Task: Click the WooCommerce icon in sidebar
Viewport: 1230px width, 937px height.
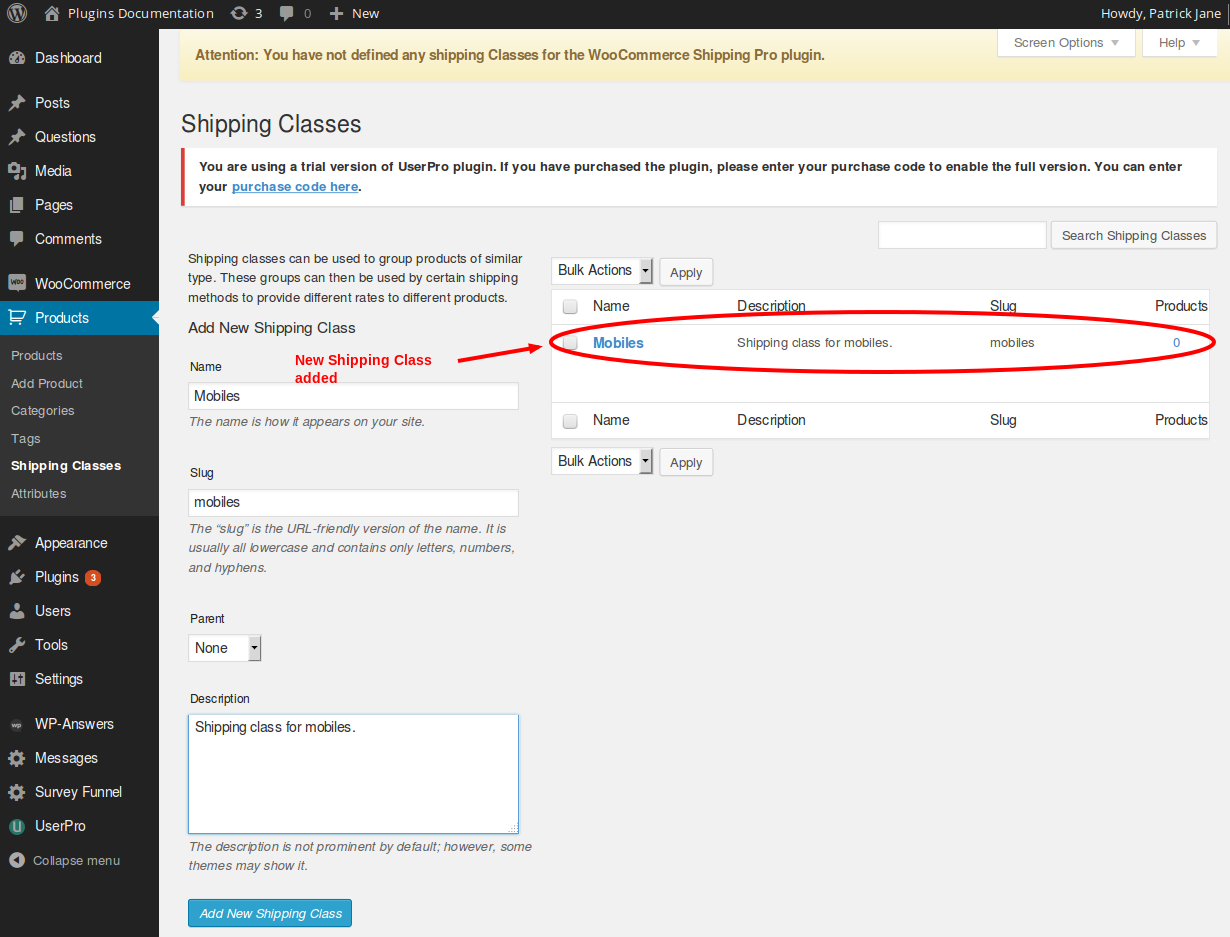Action: [17, 284]
